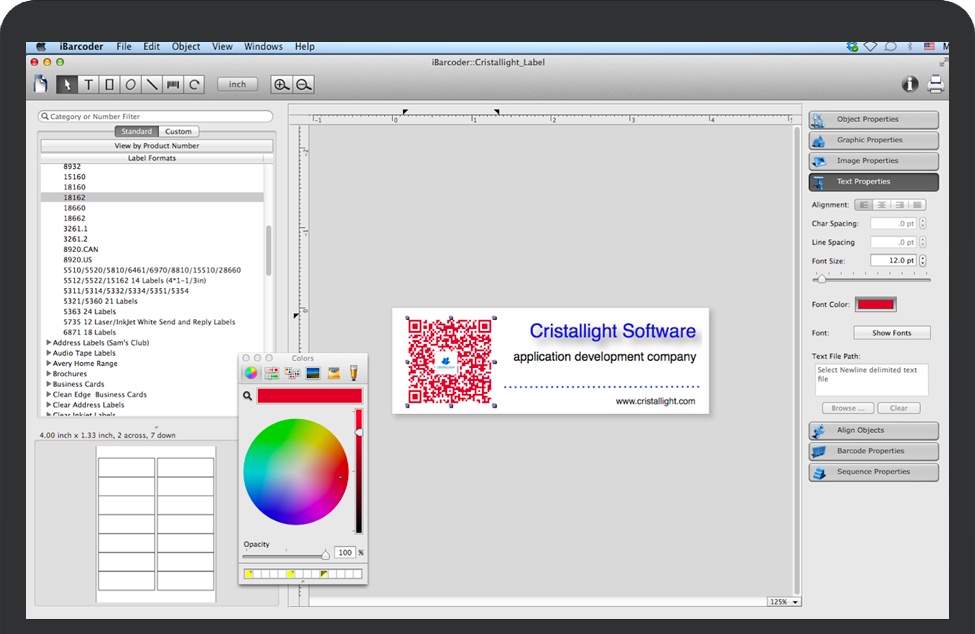The image size is (975, 634).
Task: Expand the Business Cards category
Action: pyautogui.click(x=49, y=384)
